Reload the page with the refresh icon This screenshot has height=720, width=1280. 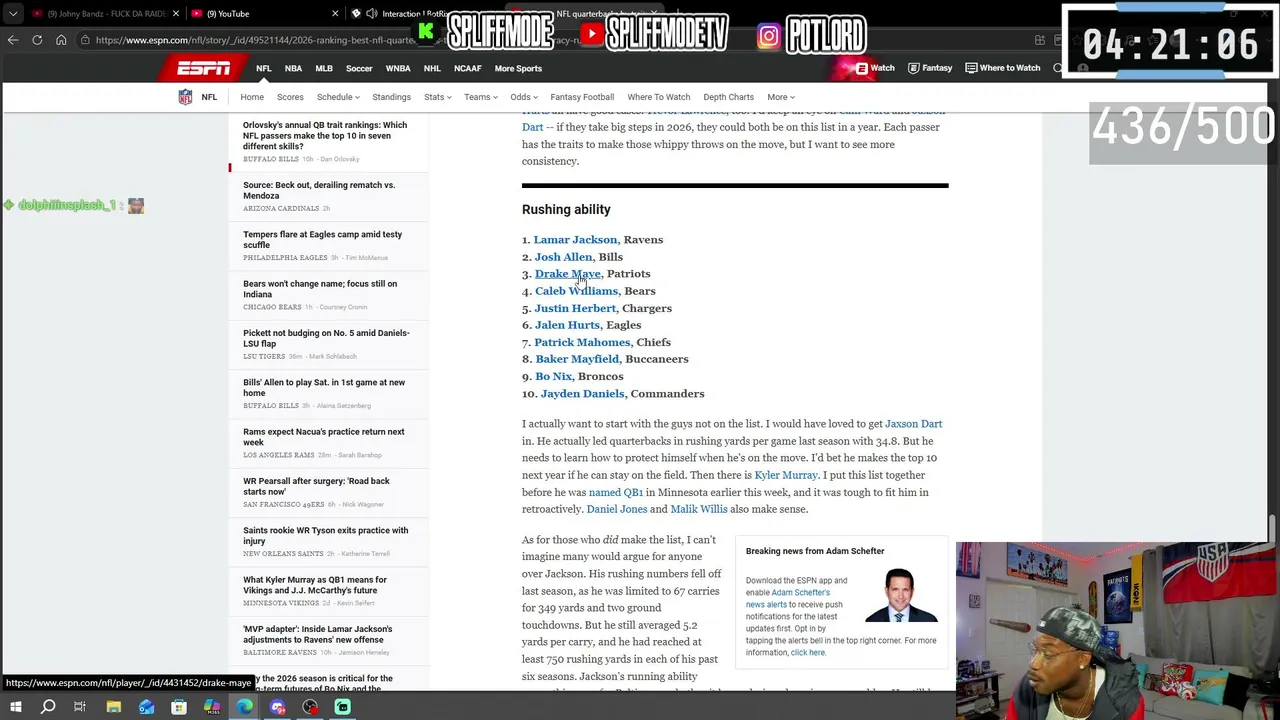tap(37, 40)
